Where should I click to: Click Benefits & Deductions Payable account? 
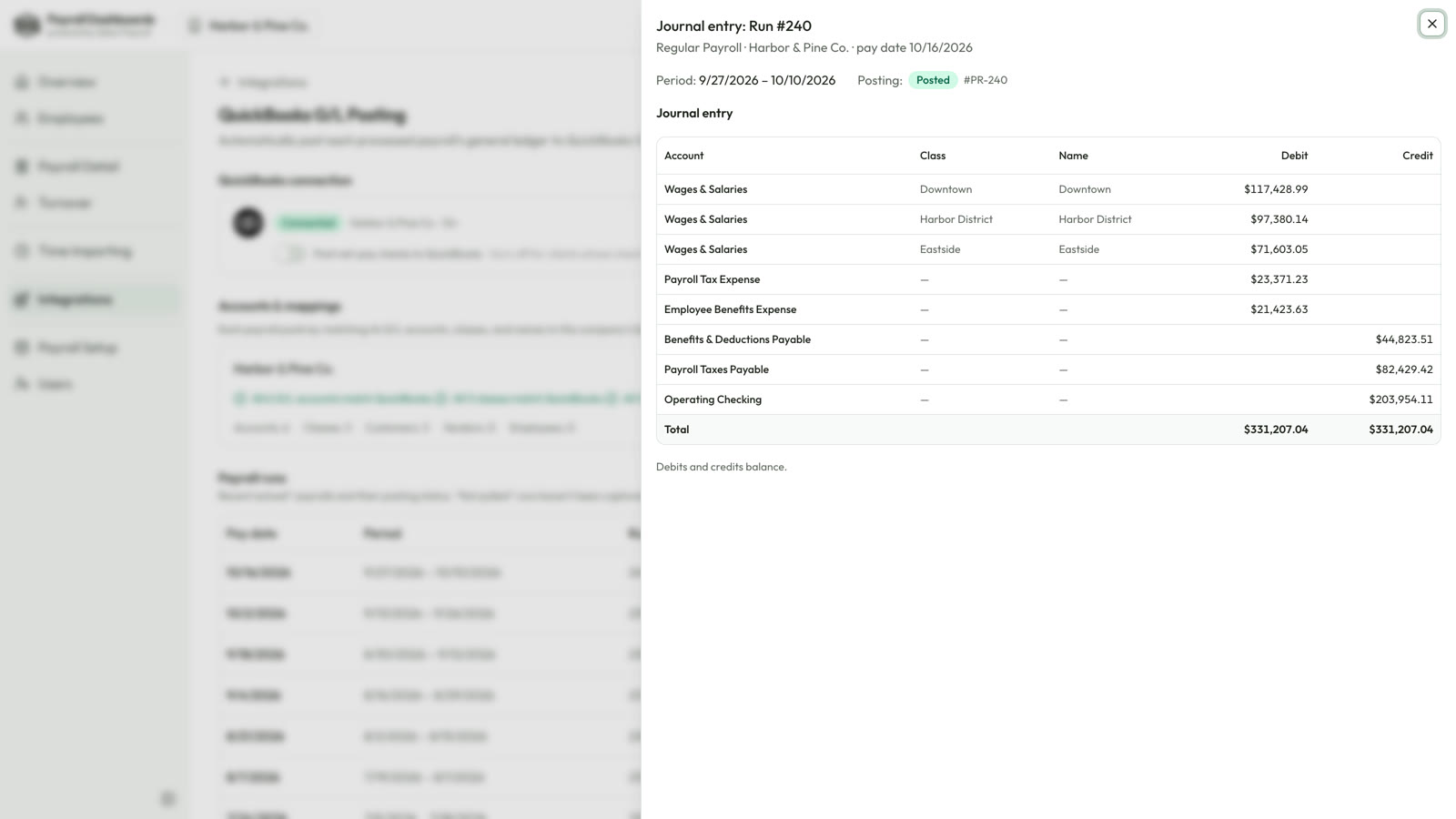(737, 339)
